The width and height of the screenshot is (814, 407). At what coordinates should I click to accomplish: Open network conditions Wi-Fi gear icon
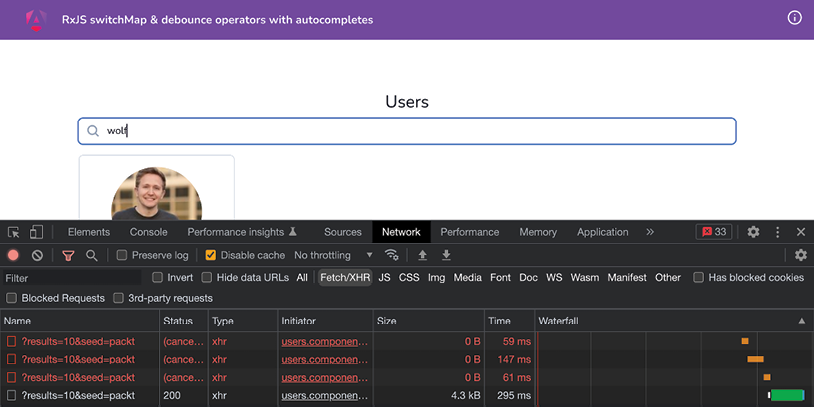click(391, 255)
